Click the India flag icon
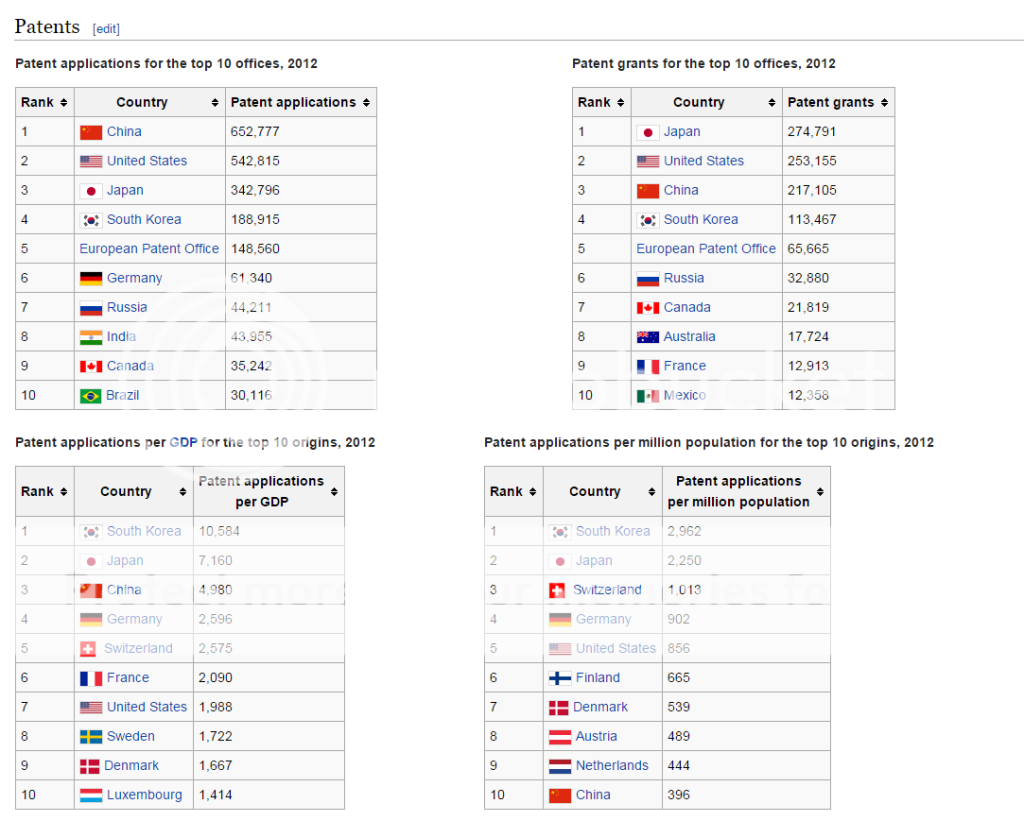Image resolution: width=1024 pixels, height=838 pixels. (x=91, y=338)
